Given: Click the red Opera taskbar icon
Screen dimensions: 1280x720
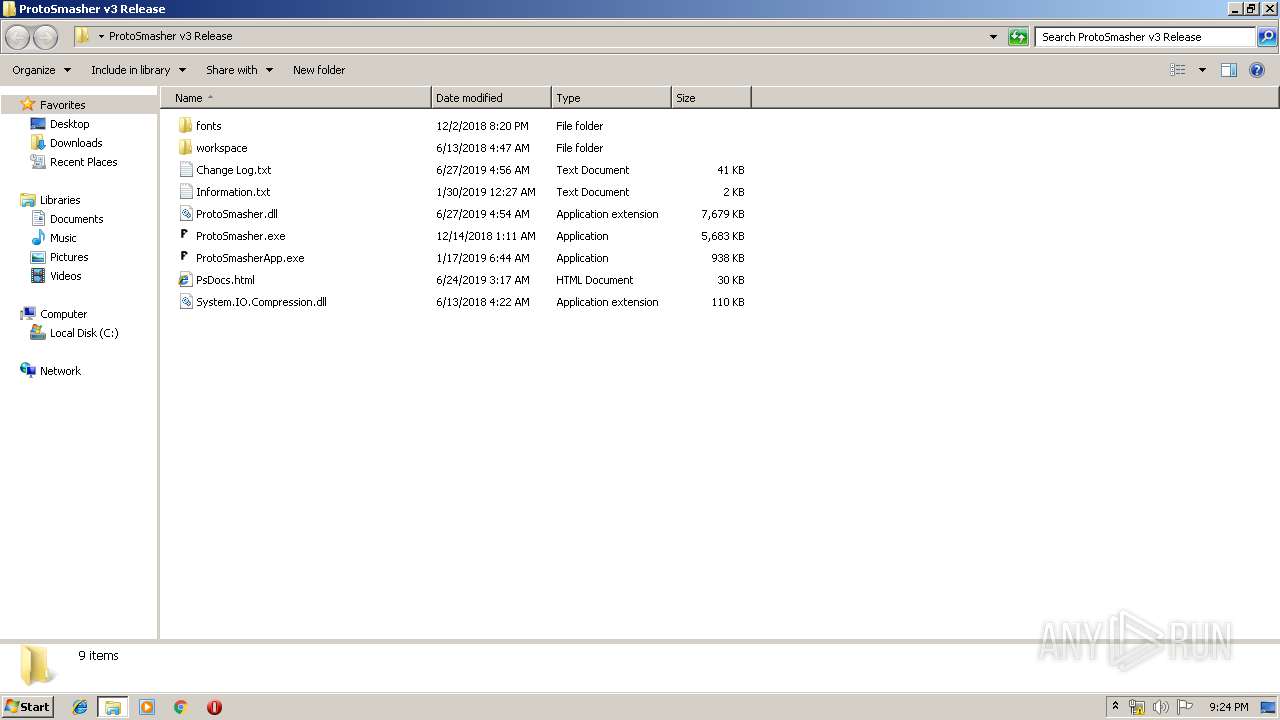Looking at the screenshot, I should point(214,707).
